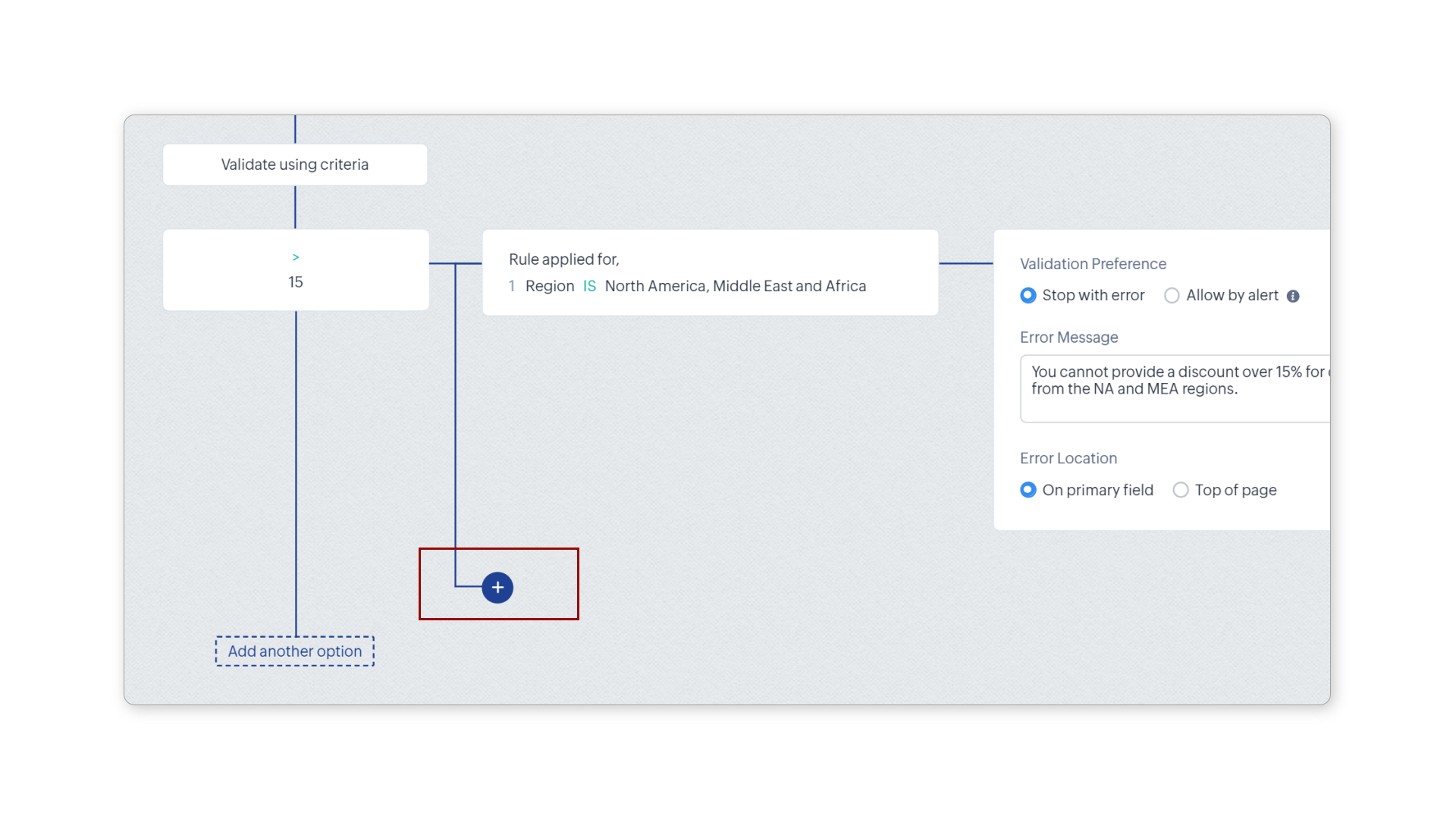The image size is (1456, 819).
Task: Choose Top of page error location
Action: point(1181,490)
